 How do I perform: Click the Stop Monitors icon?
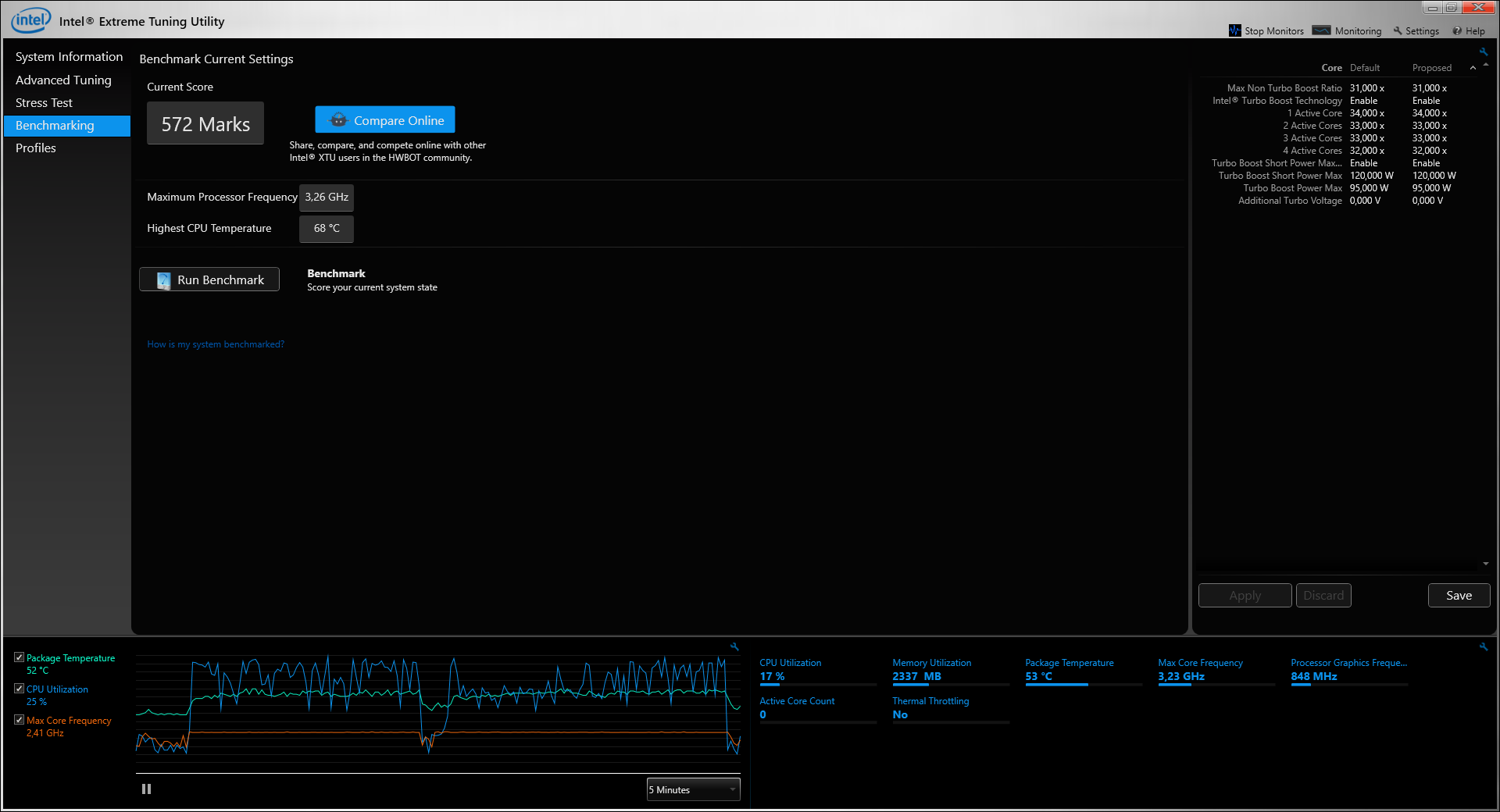(x=1235, y=30)
